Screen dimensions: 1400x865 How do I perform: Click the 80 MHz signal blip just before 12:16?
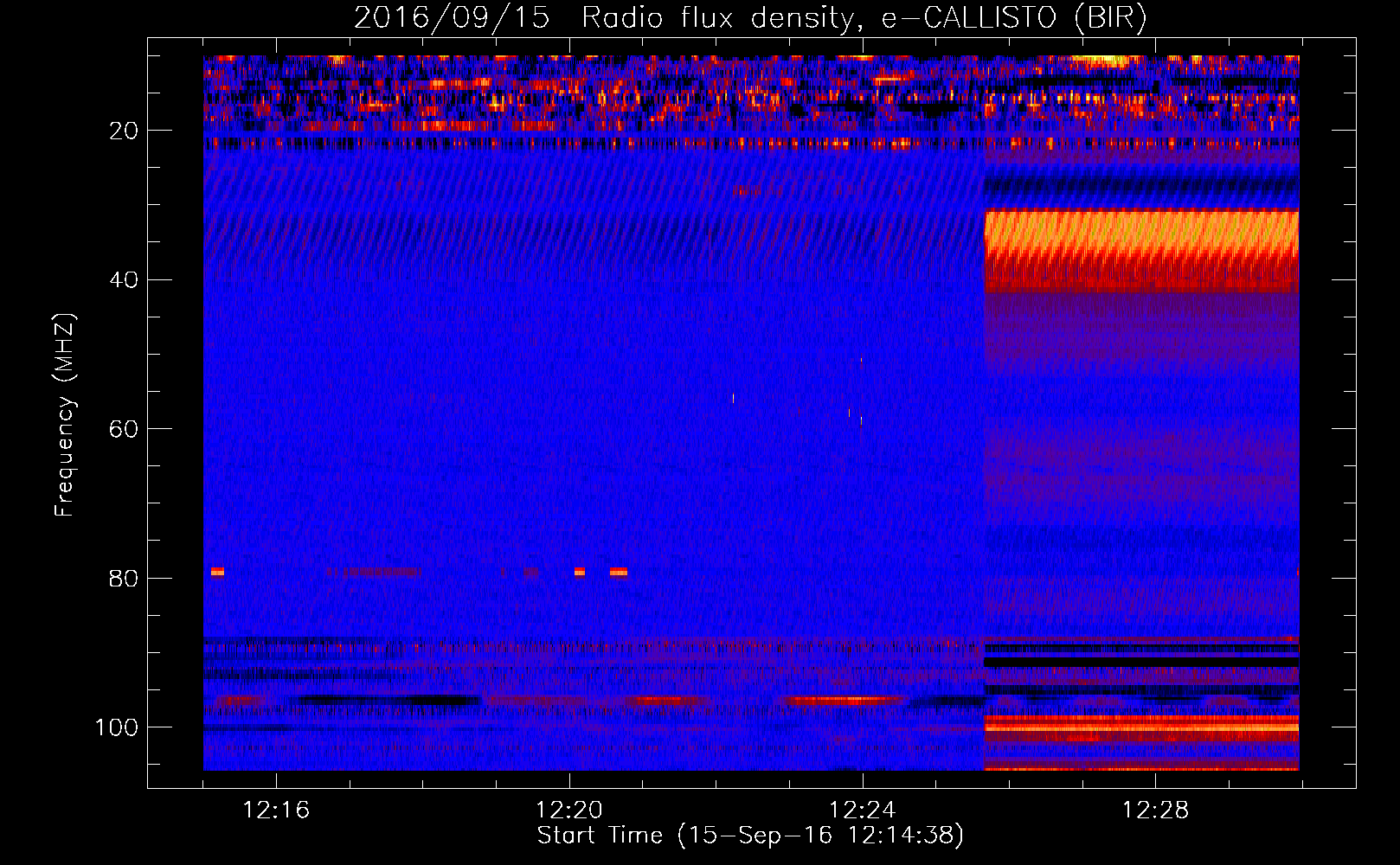[x=217, y=571]
